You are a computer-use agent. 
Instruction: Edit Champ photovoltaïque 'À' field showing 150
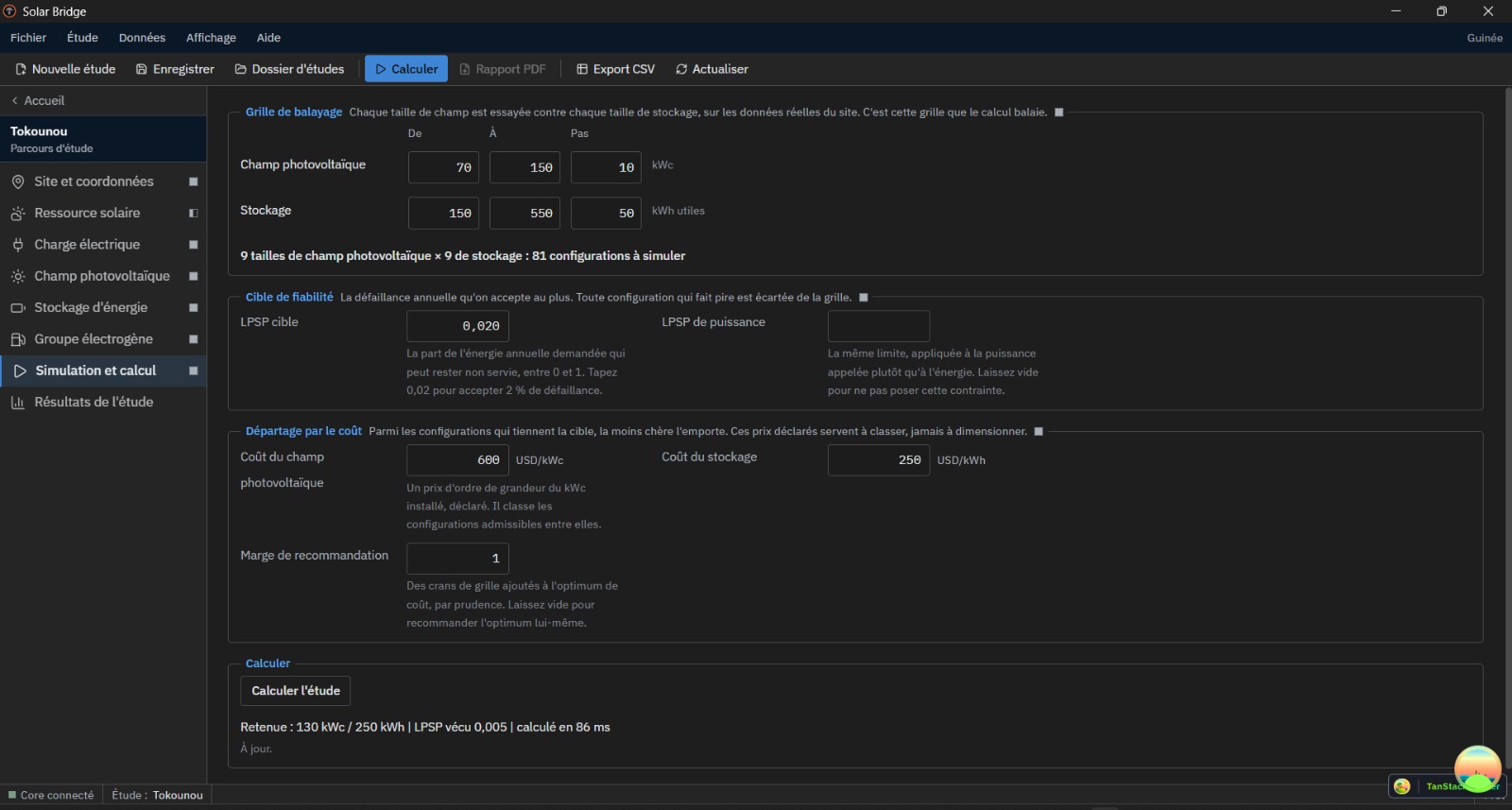coord(524,167)
